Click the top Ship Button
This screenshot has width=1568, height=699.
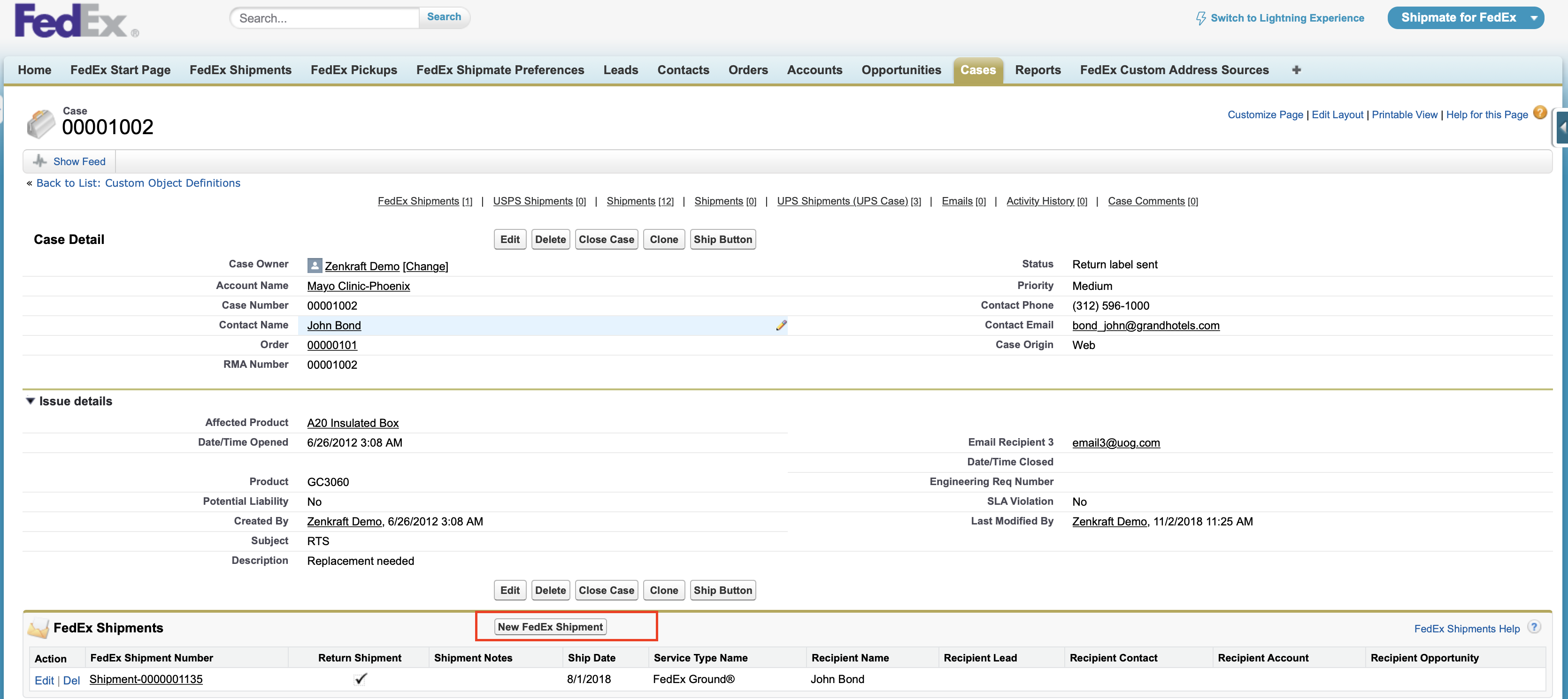(723, 239)
